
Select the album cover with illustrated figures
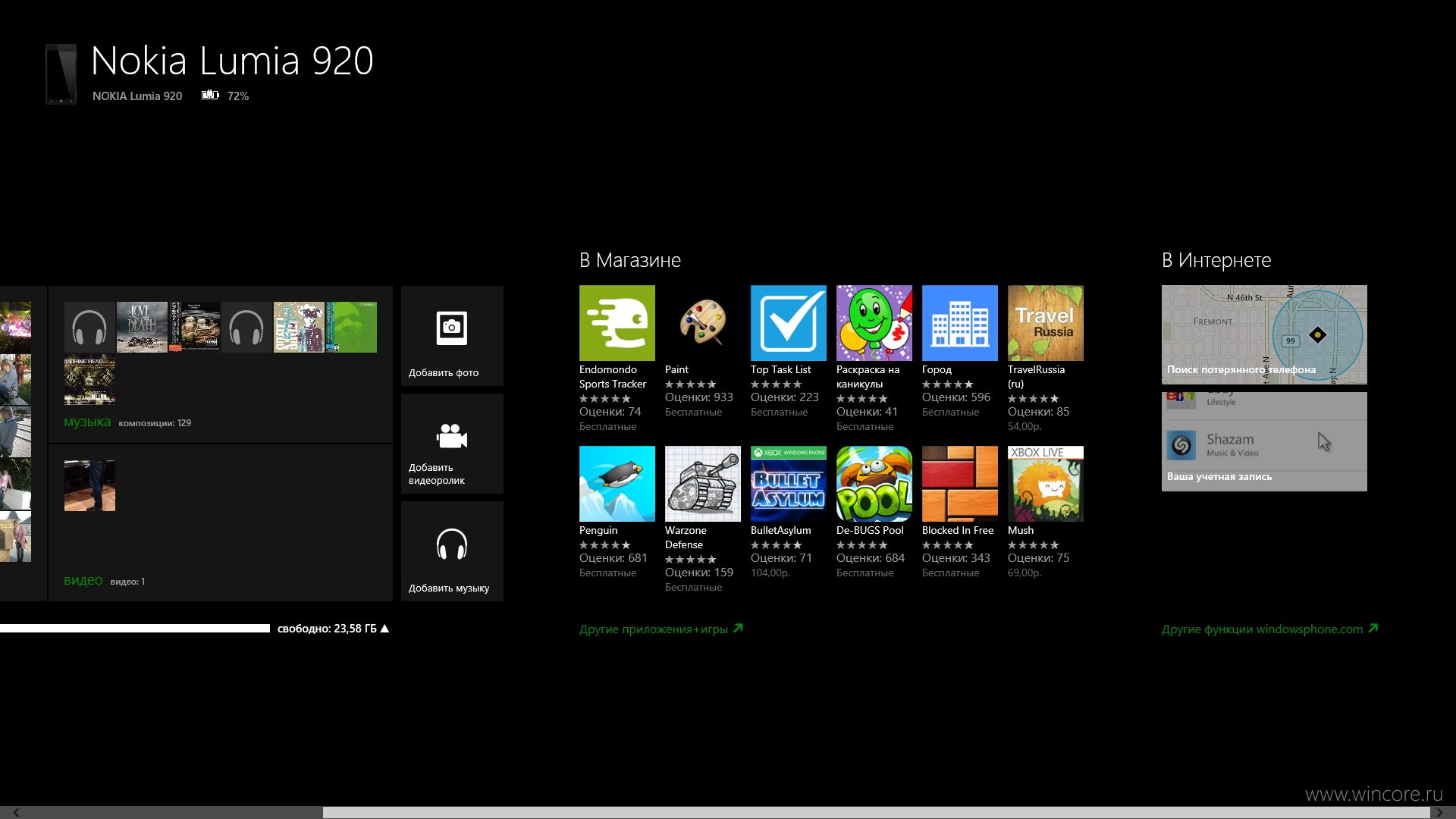299,327
